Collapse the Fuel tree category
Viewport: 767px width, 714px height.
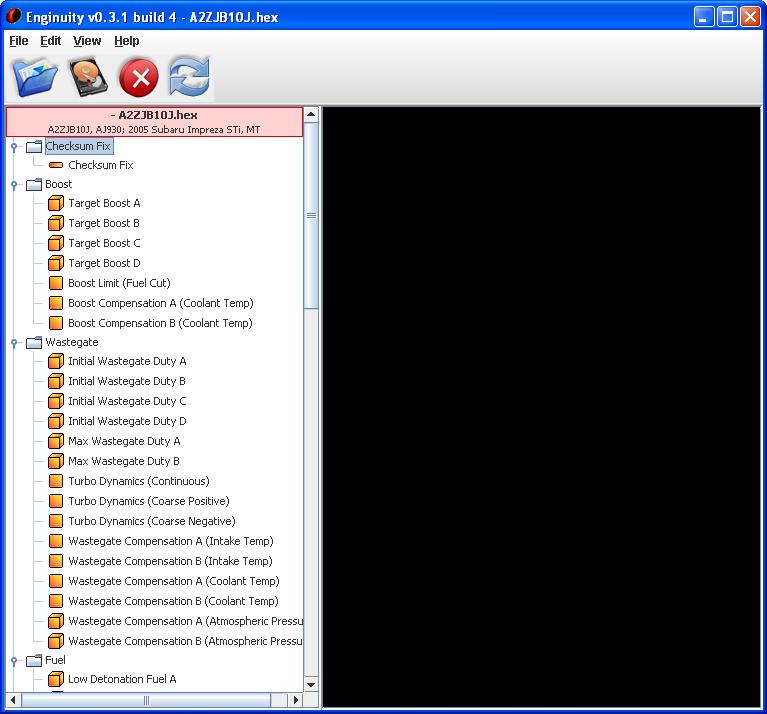click(14, 661)
